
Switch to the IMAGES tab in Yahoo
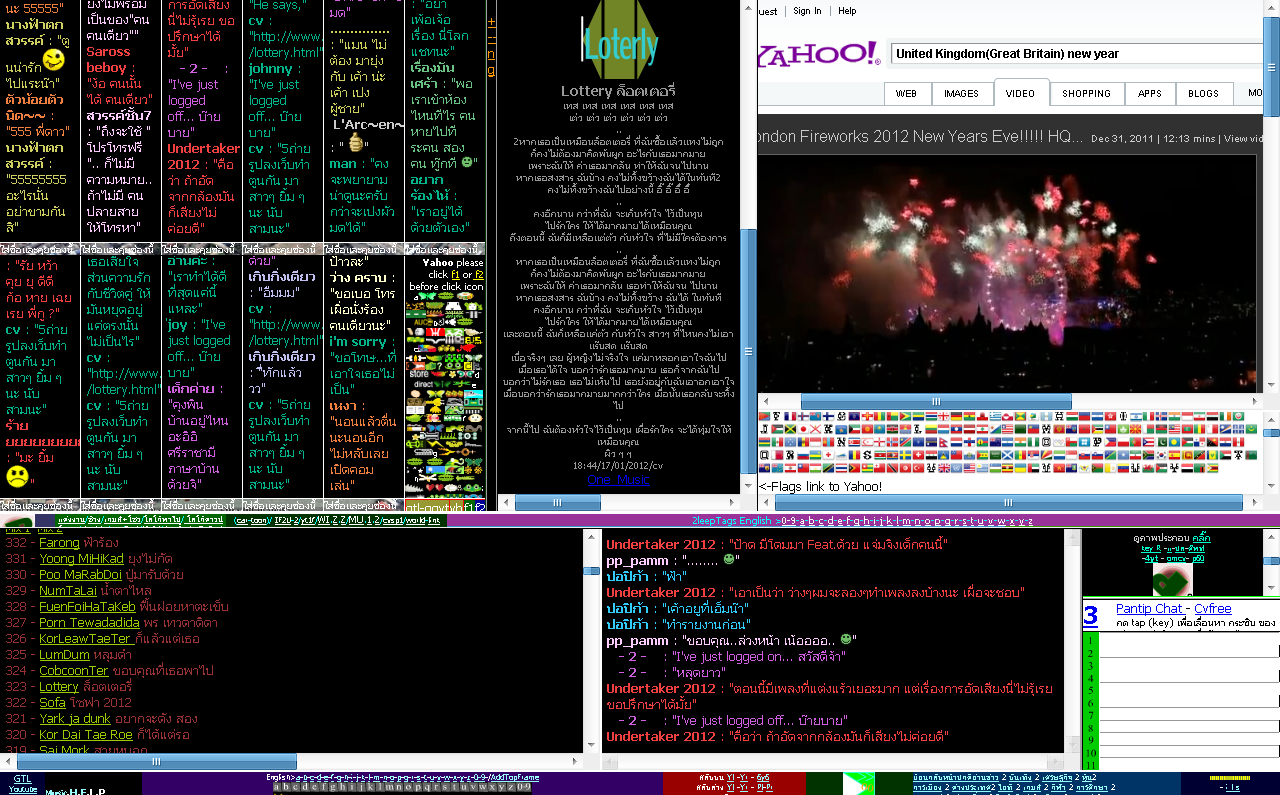click(961, 93)
